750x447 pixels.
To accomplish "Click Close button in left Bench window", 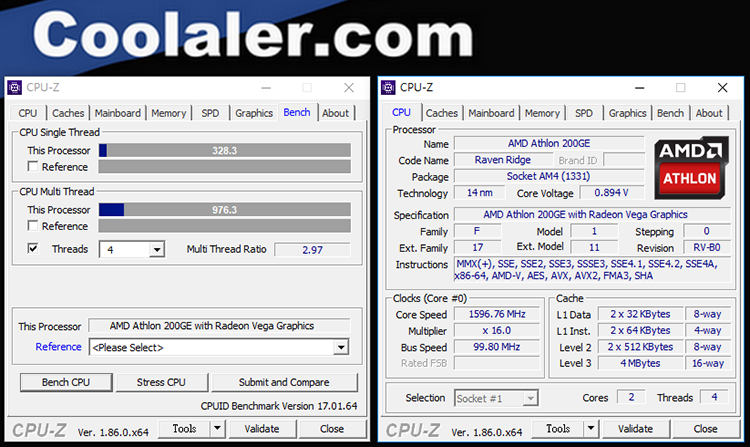I will pyautogui.click(x=332, y=428).
